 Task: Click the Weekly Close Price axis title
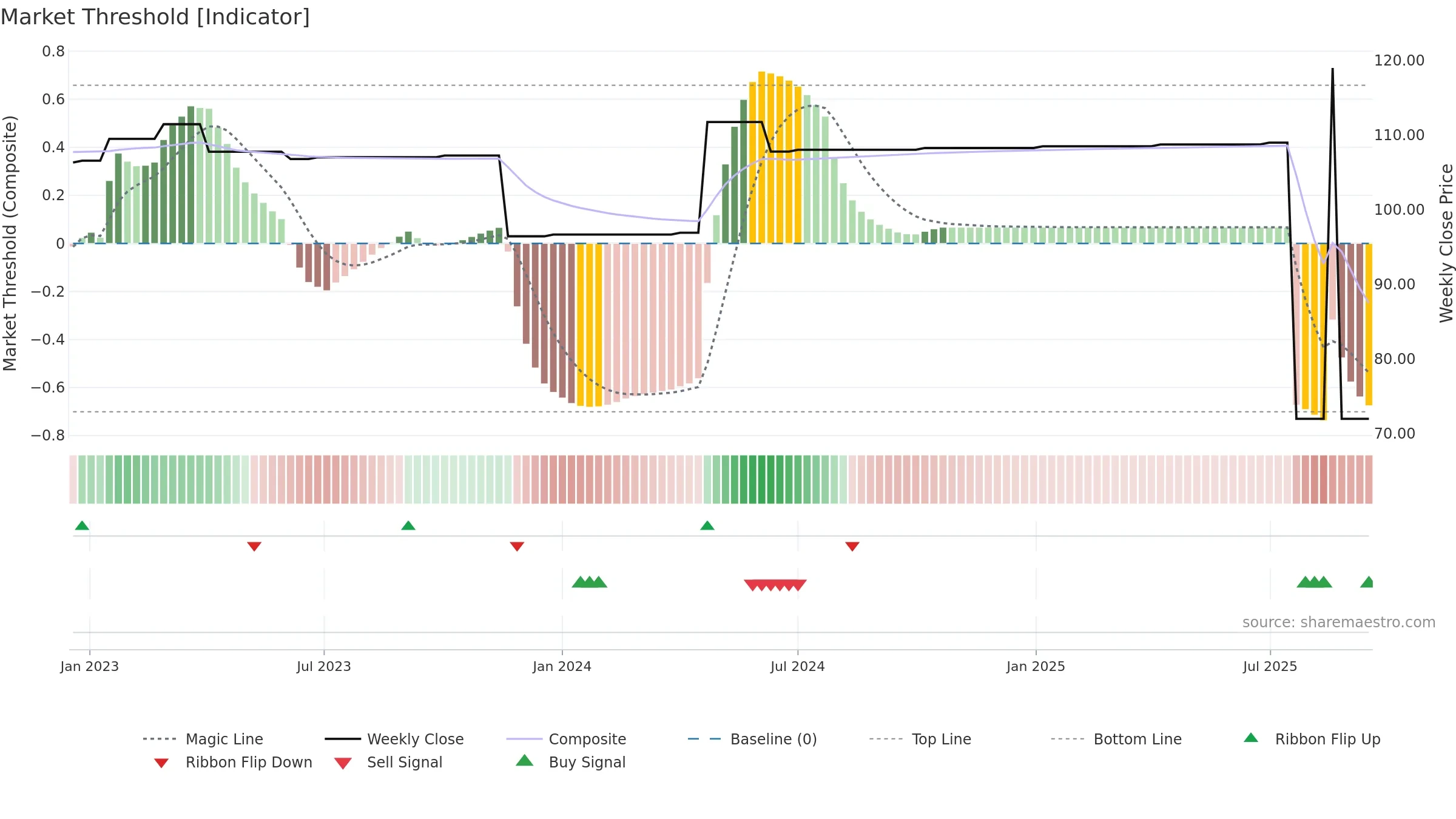(x=1446, y=243)
